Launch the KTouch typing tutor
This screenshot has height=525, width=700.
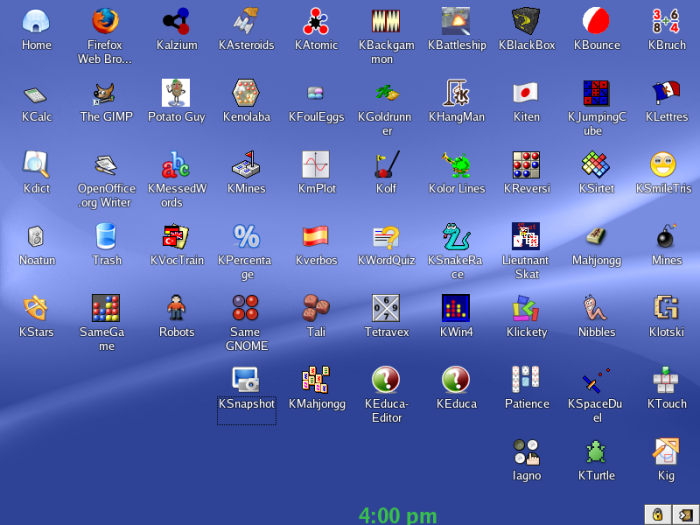(666, 380)
